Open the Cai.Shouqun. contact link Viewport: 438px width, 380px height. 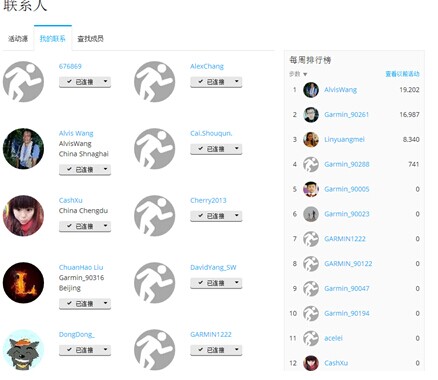[211, 133]
